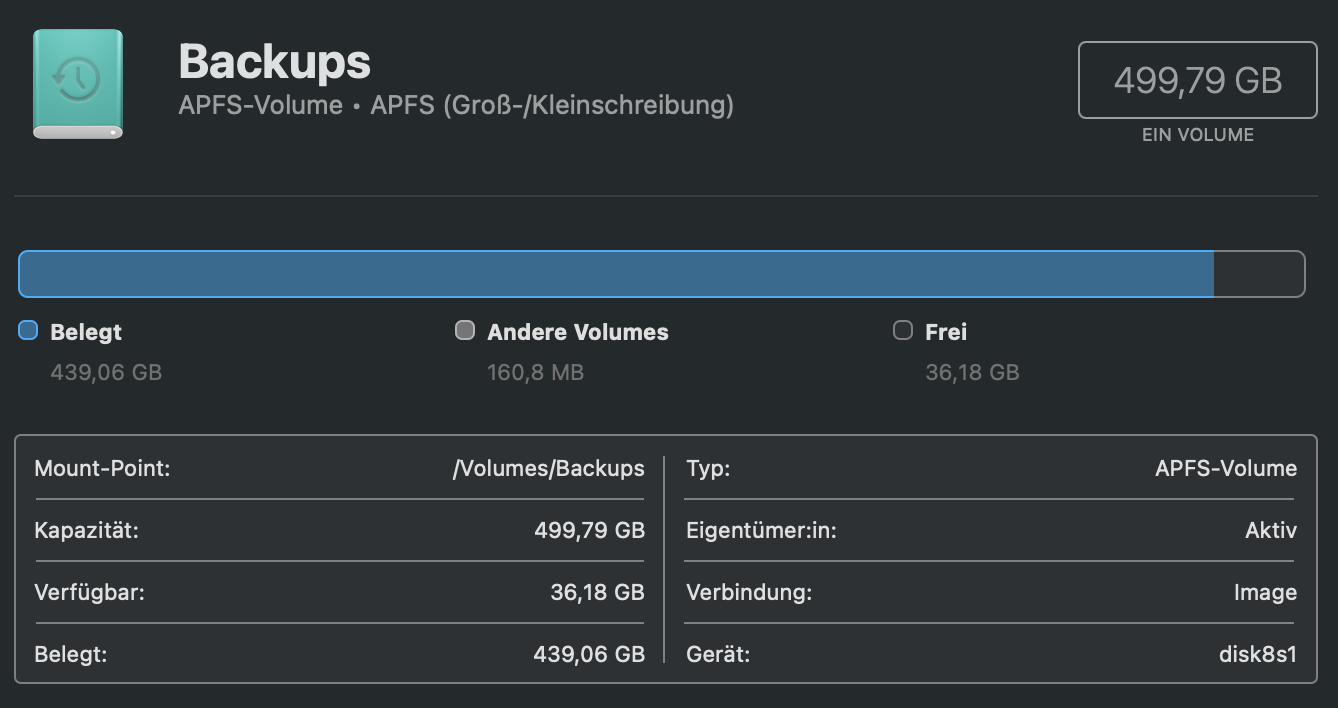Click the Eigentümer:in value Aktiv
1338x708 pixels.
[1270, 530]
